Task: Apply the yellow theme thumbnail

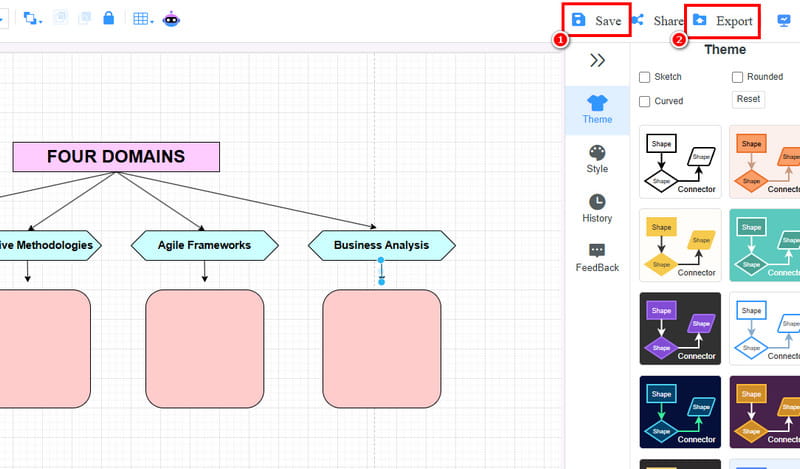Action: pos(680,245)
